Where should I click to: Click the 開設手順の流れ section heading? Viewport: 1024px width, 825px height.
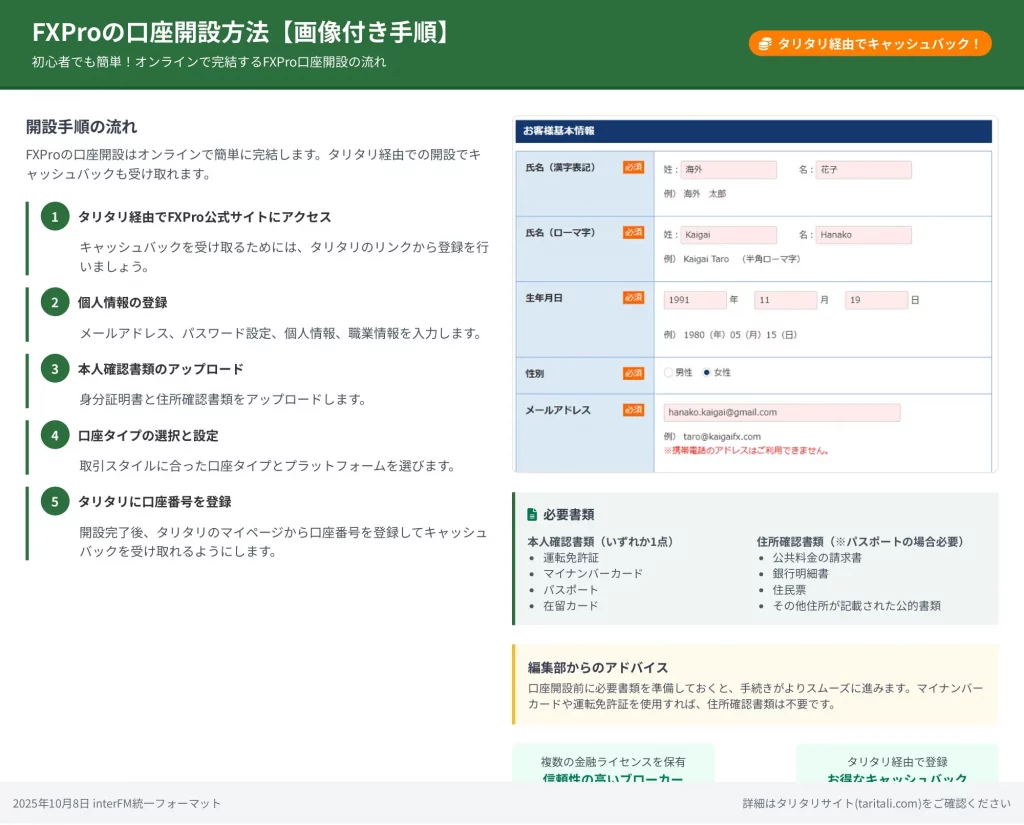pyautogui.click(x=82, y=127)
